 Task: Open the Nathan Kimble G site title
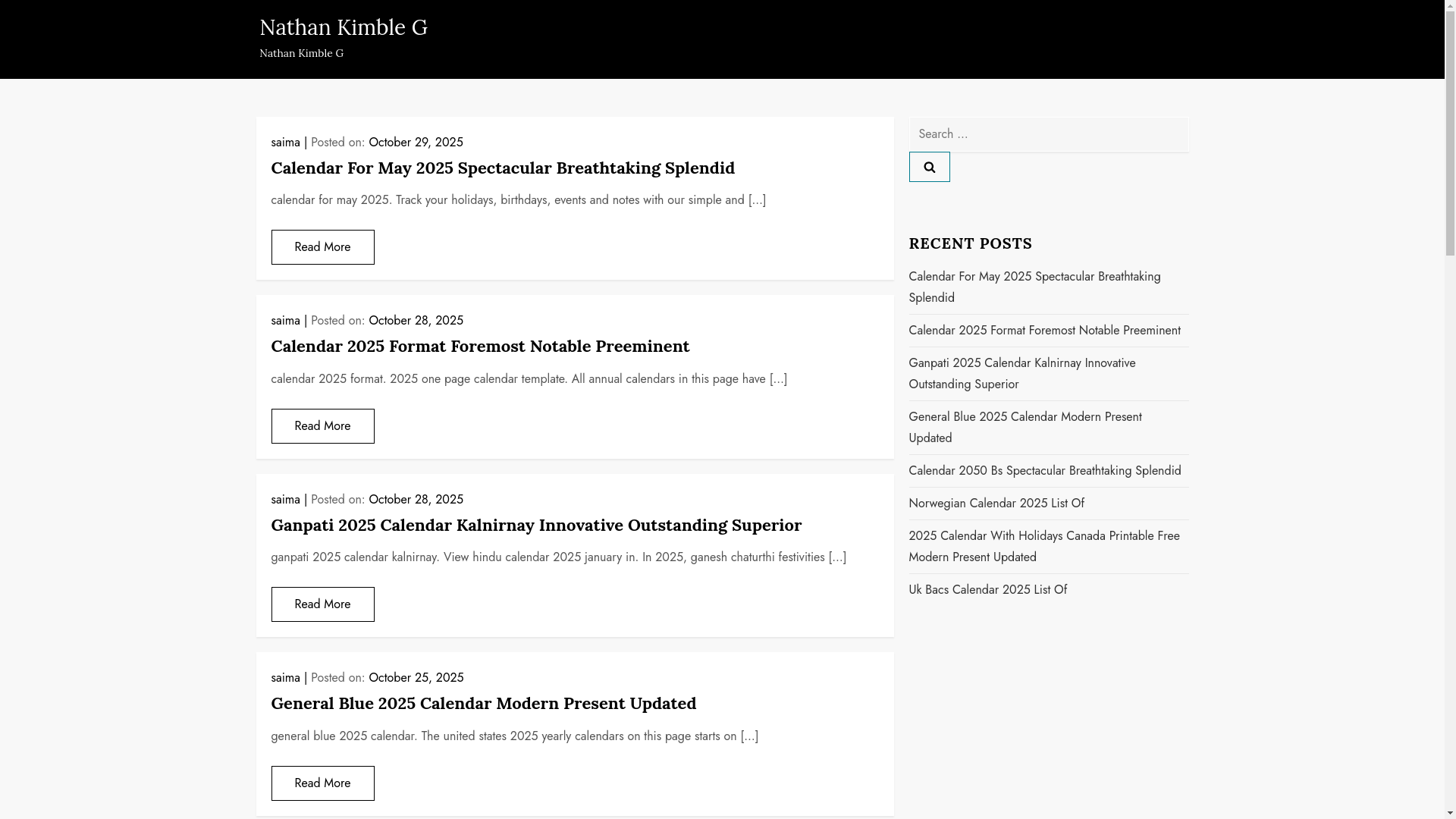click(344, 27)
